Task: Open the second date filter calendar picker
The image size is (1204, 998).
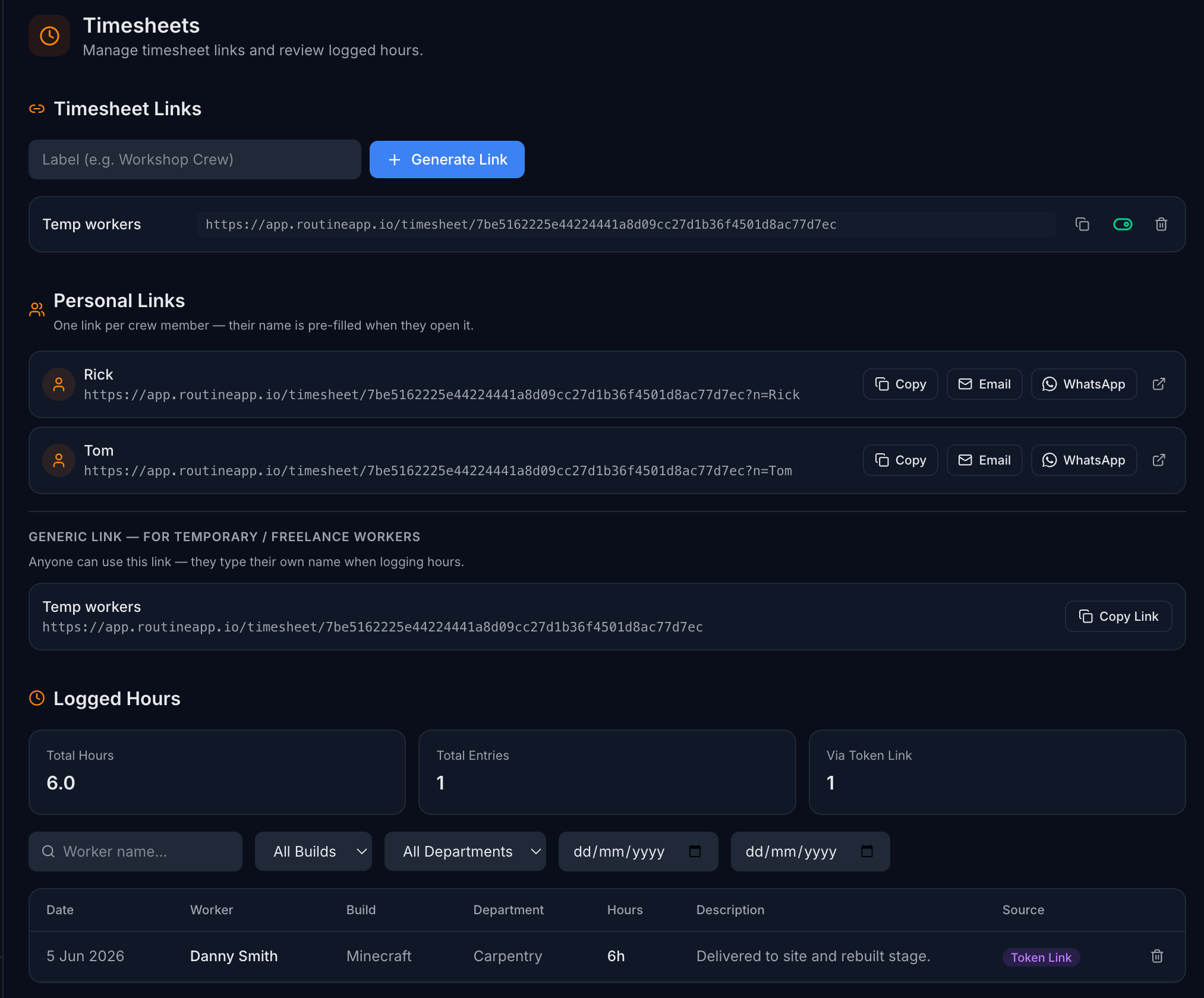Action: 867,851
